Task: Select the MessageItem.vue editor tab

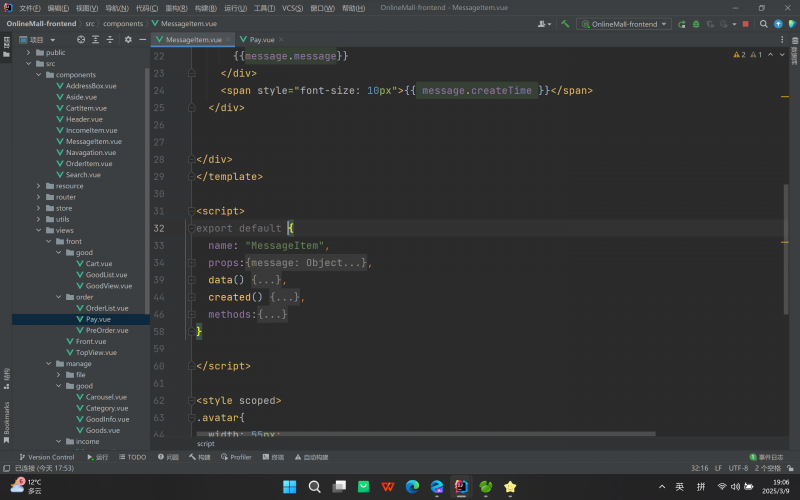Action: pyautogui.click(x=193, y=39)
